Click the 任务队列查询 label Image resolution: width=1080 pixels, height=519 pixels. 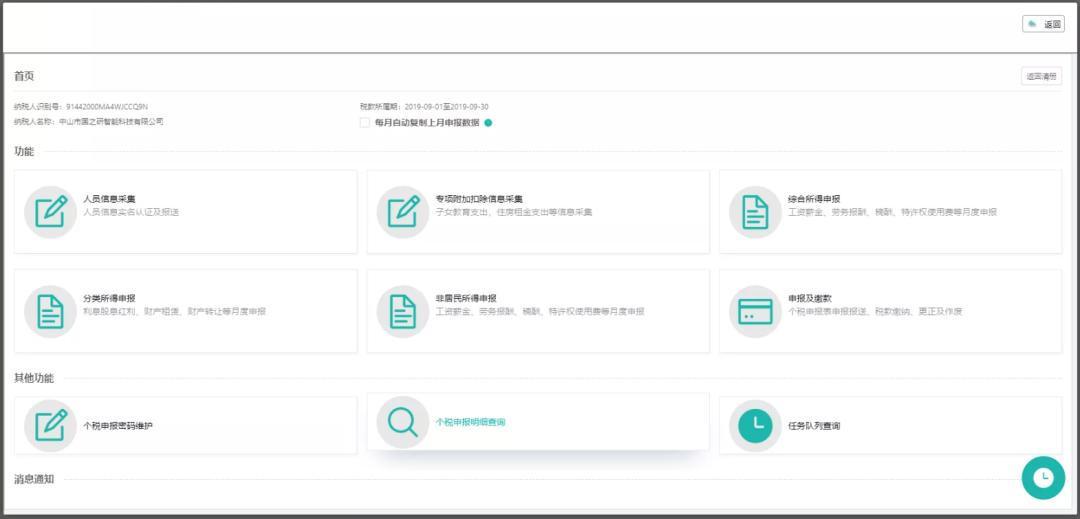(x=814, y=426)
